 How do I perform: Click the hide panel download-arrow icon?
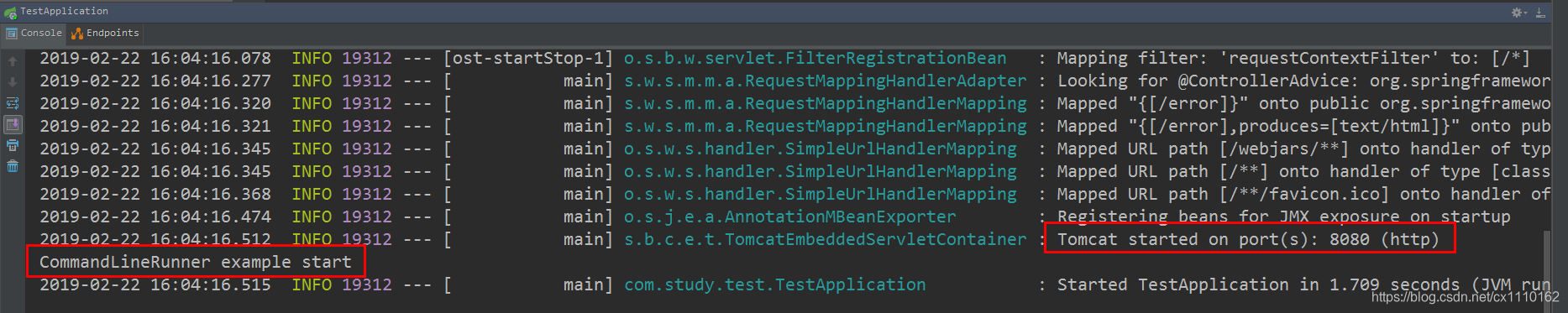1540,13
